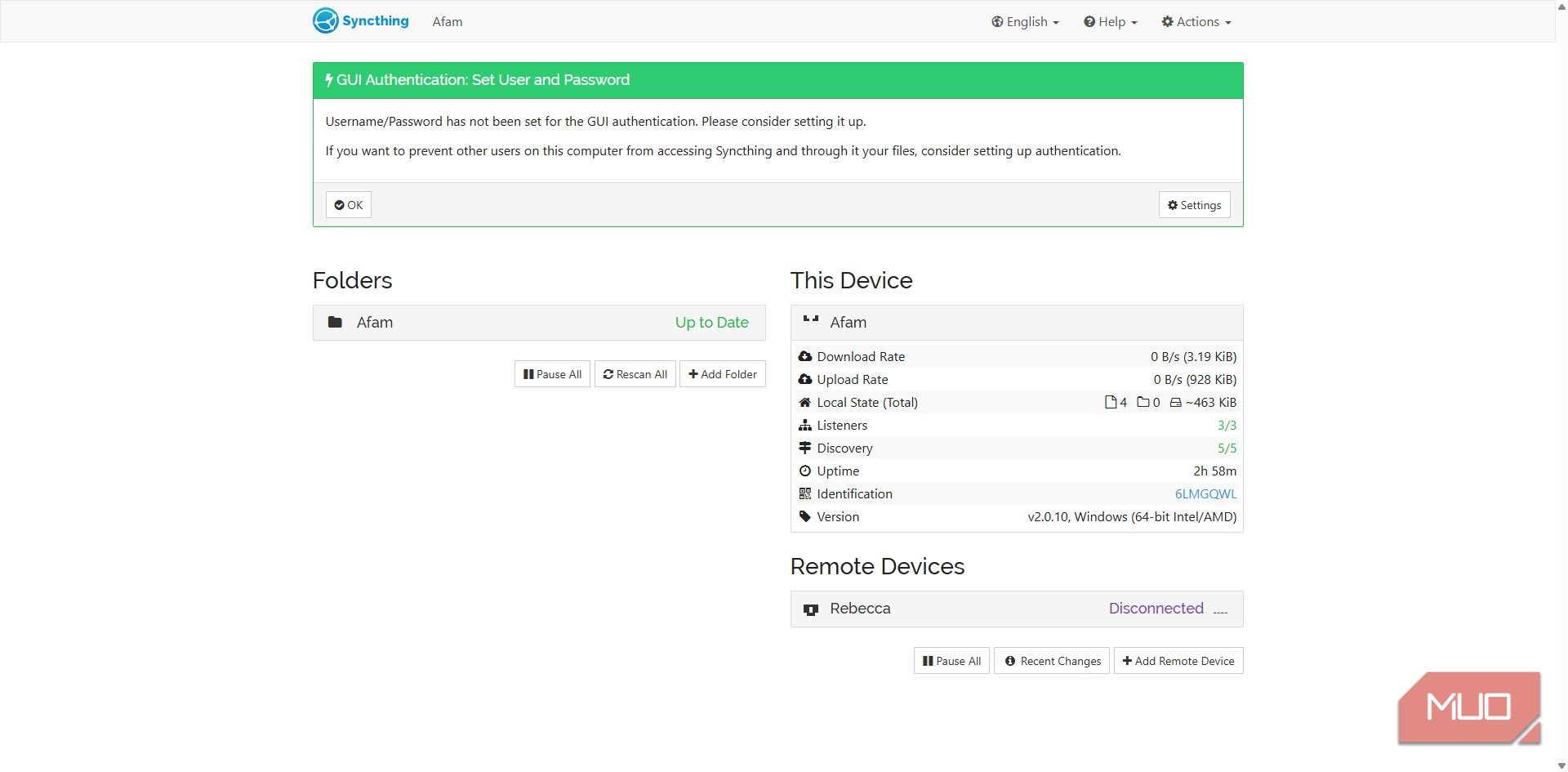Pause all remote devices
Viewport: 1568px width, 772px height.
pos(951,661)
